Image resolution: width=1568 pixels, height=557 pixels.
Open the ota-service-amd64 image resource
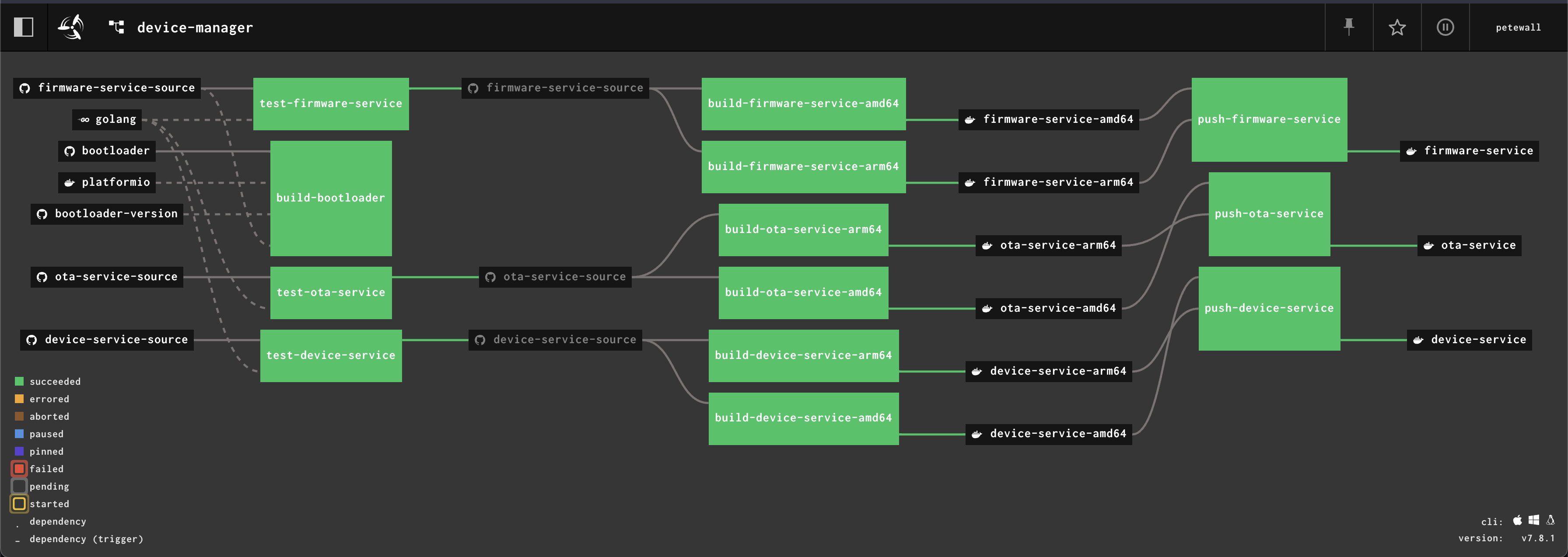tap(1049, 308)
